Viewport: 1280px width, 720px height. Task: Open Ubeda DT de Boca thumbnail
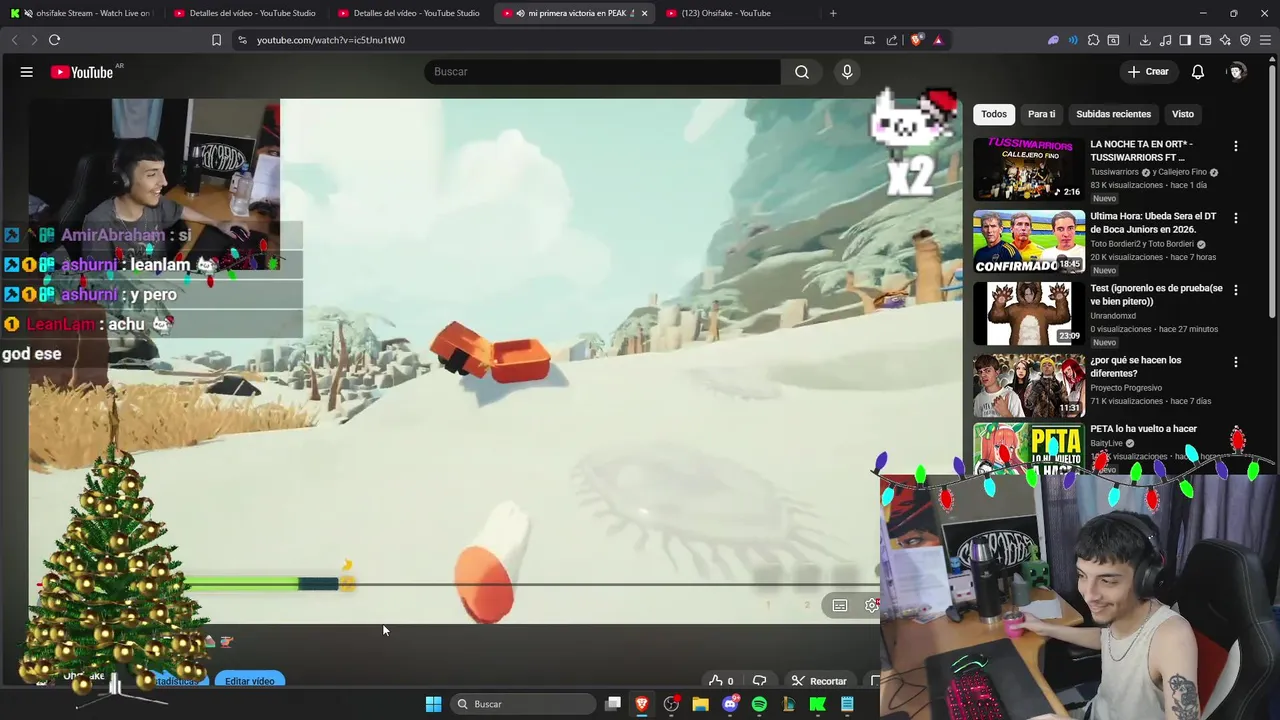point(1029,241)
